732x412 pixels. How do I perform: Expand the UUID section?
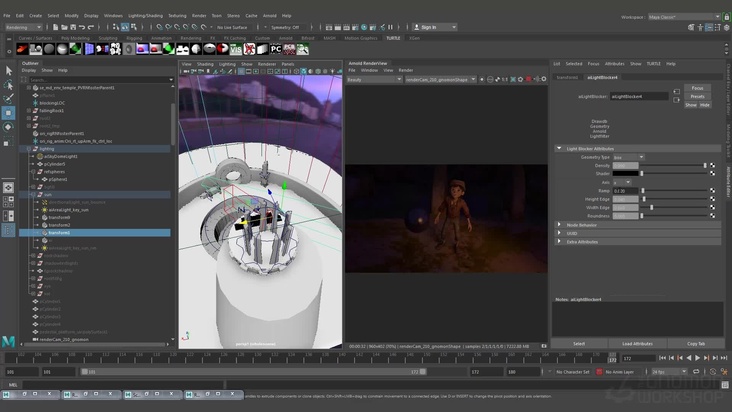point(559,233)
